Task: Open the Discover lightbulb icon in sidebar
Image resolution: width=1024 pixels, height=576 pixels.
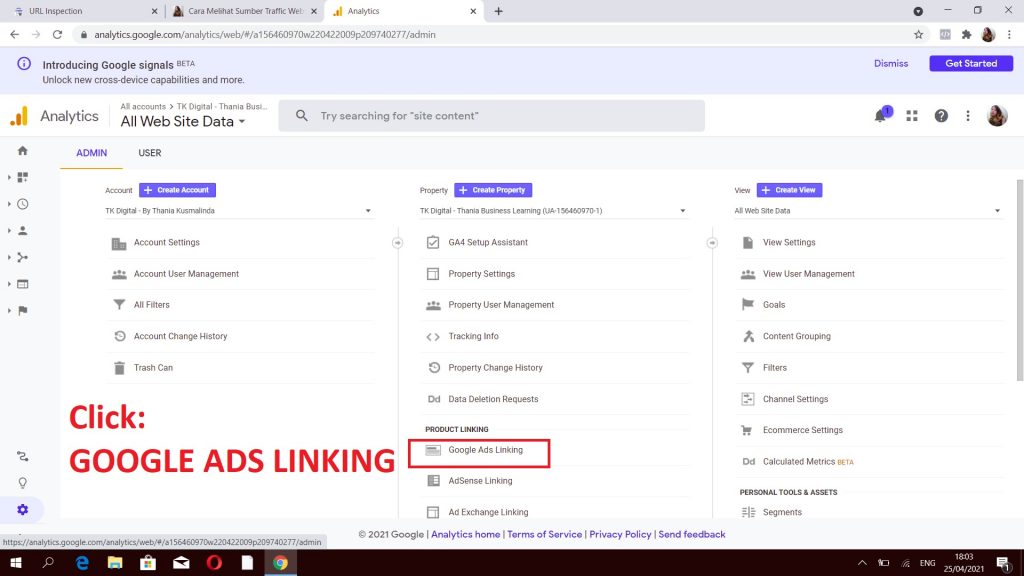Action: tap(23, 483)
